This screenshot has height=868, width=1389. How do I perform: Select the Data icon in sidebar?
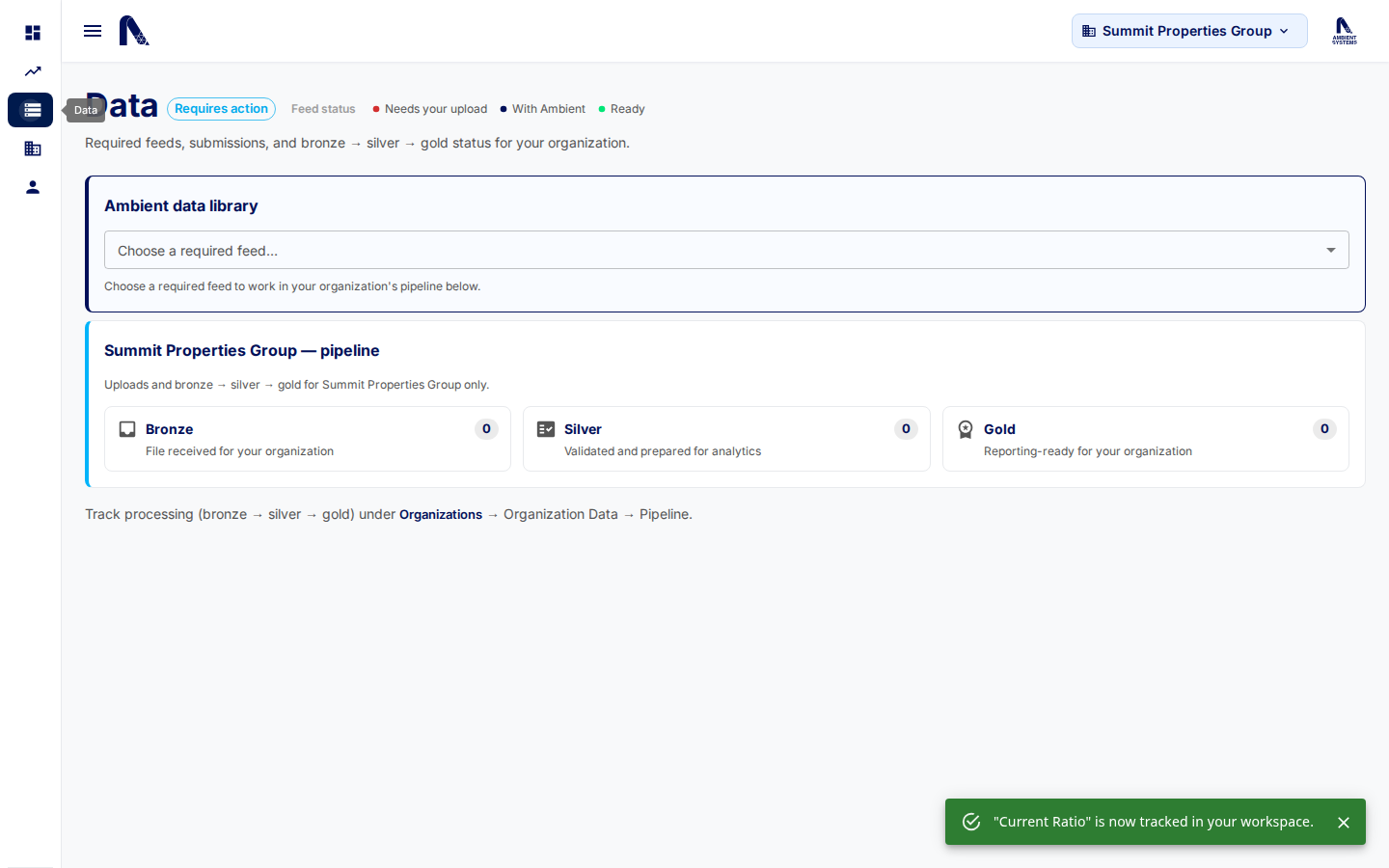[x=31, y=110]
